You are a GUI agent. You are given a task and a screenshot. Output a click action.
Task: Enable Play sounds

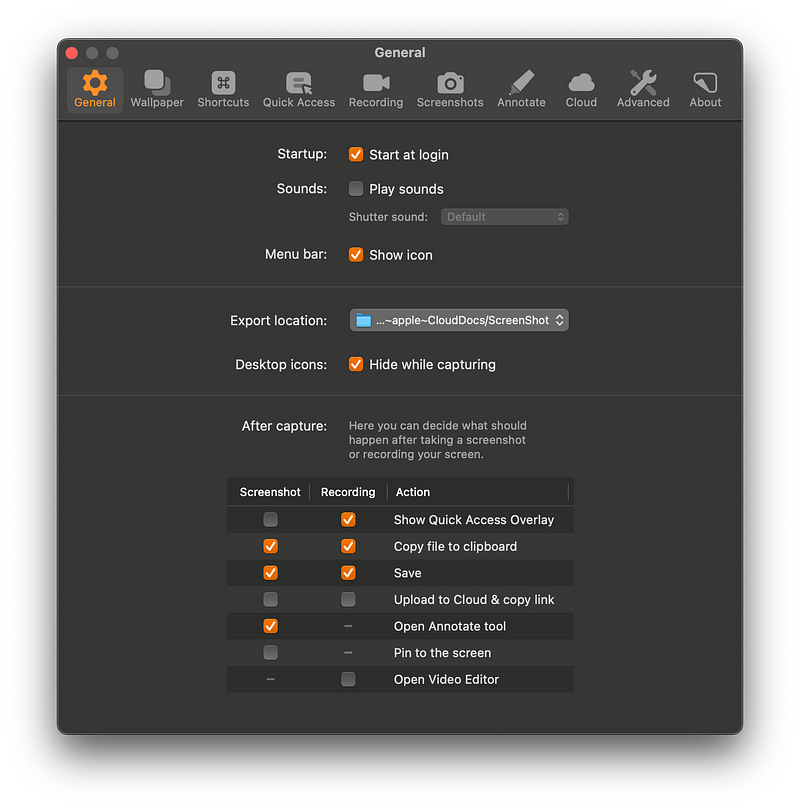click(x=356, y=188)
